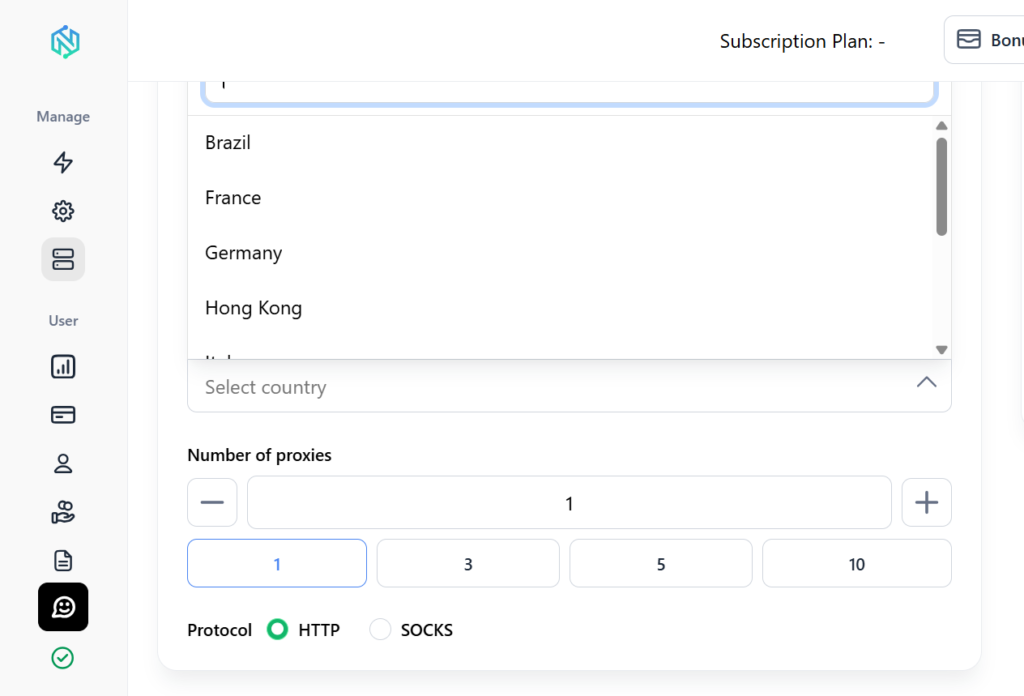Click the chevron on Select country
Viewport: 1024px width, 696px height.
927,383
